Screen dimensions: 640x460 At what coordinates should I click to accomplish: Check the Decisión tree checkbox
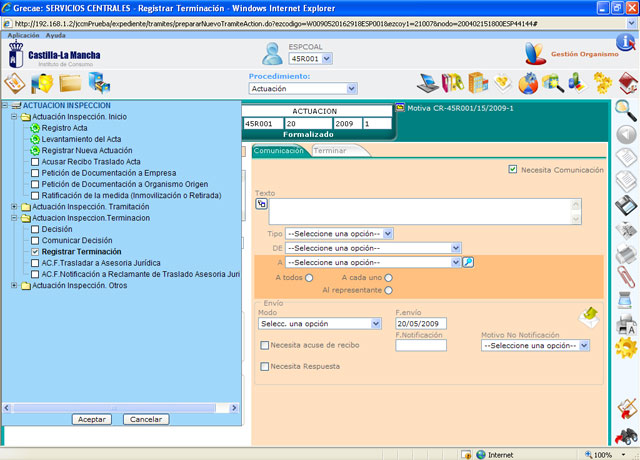pos(35,229)
